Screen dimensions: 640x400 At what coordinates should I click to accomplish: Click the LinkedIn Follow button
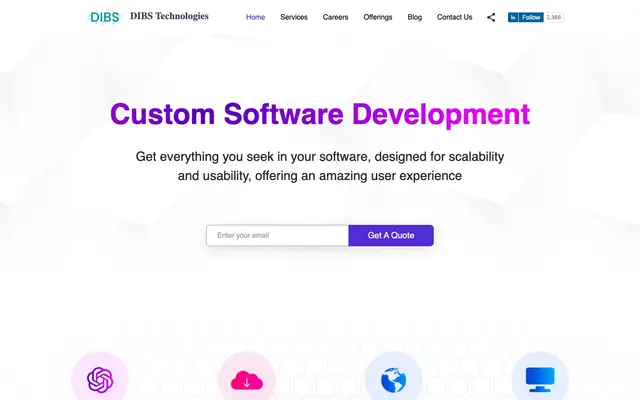click(526, 17)
